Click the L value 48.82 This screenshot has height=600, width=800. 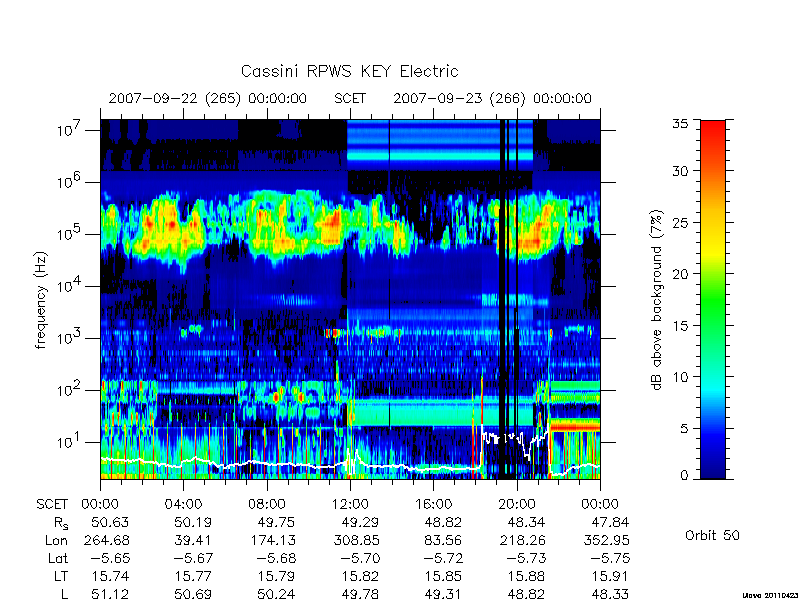(x=526, y=594)
